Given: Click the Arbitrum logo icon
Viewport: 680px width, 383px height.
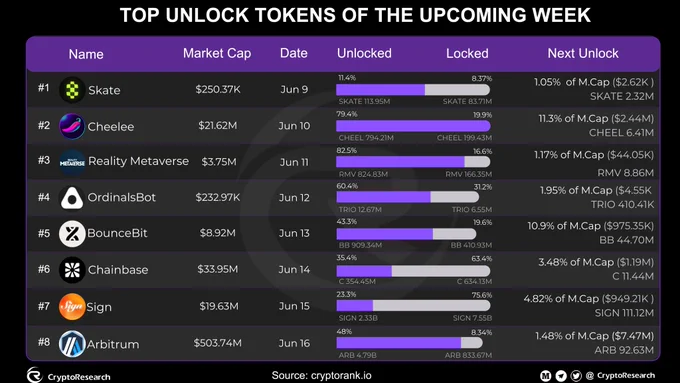Looking at the screenshot, I should [72, 344].
